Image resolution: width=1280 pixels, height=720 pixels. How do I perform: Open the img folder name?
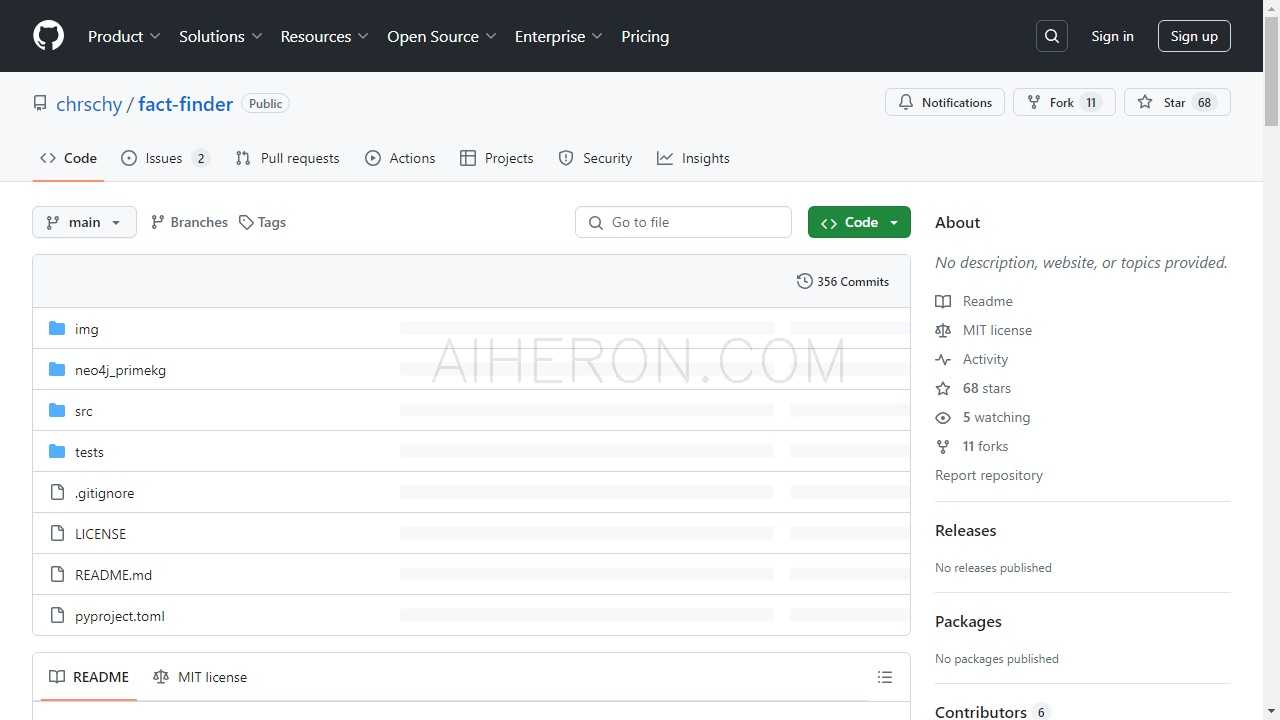click(x=87, y=329)
